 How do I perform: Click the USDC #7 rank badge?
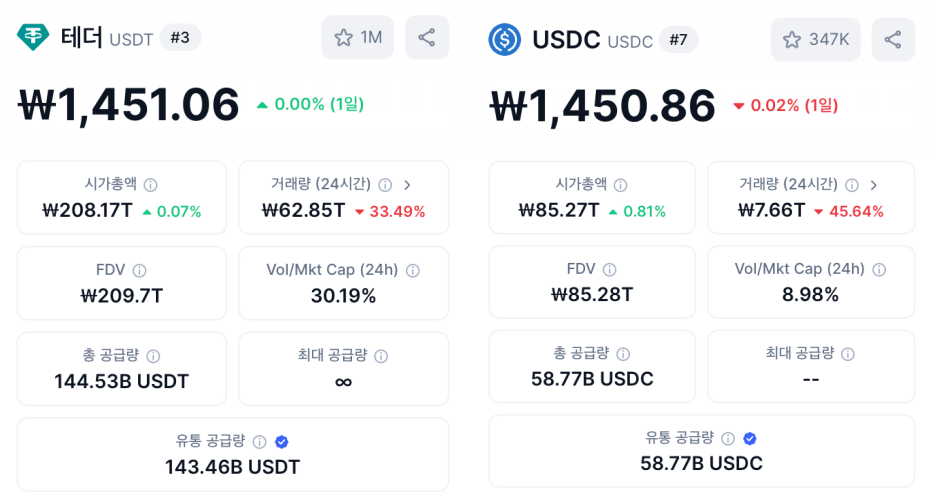pos(678,40)
